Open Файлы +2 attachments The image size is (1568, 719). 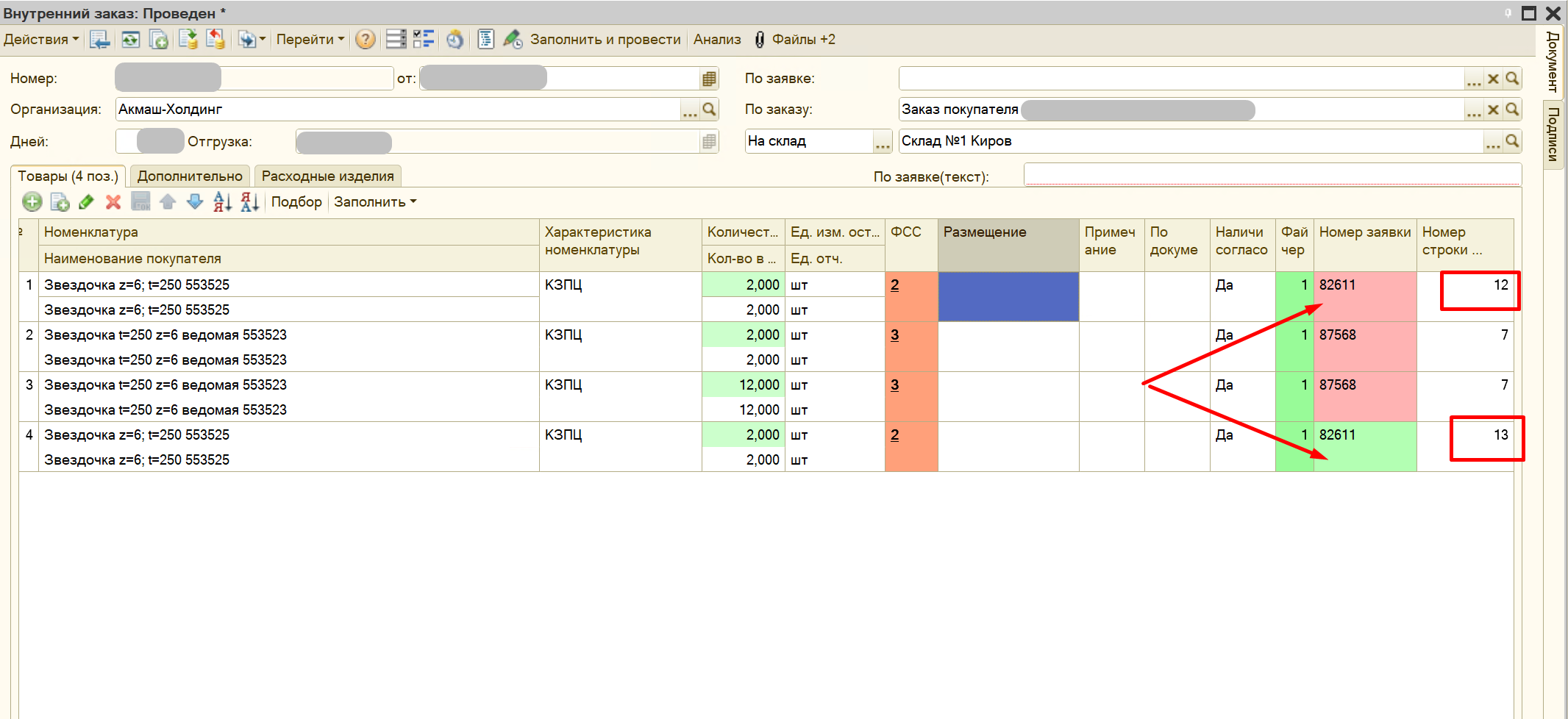pyautogui.click(x=794, y=40)
